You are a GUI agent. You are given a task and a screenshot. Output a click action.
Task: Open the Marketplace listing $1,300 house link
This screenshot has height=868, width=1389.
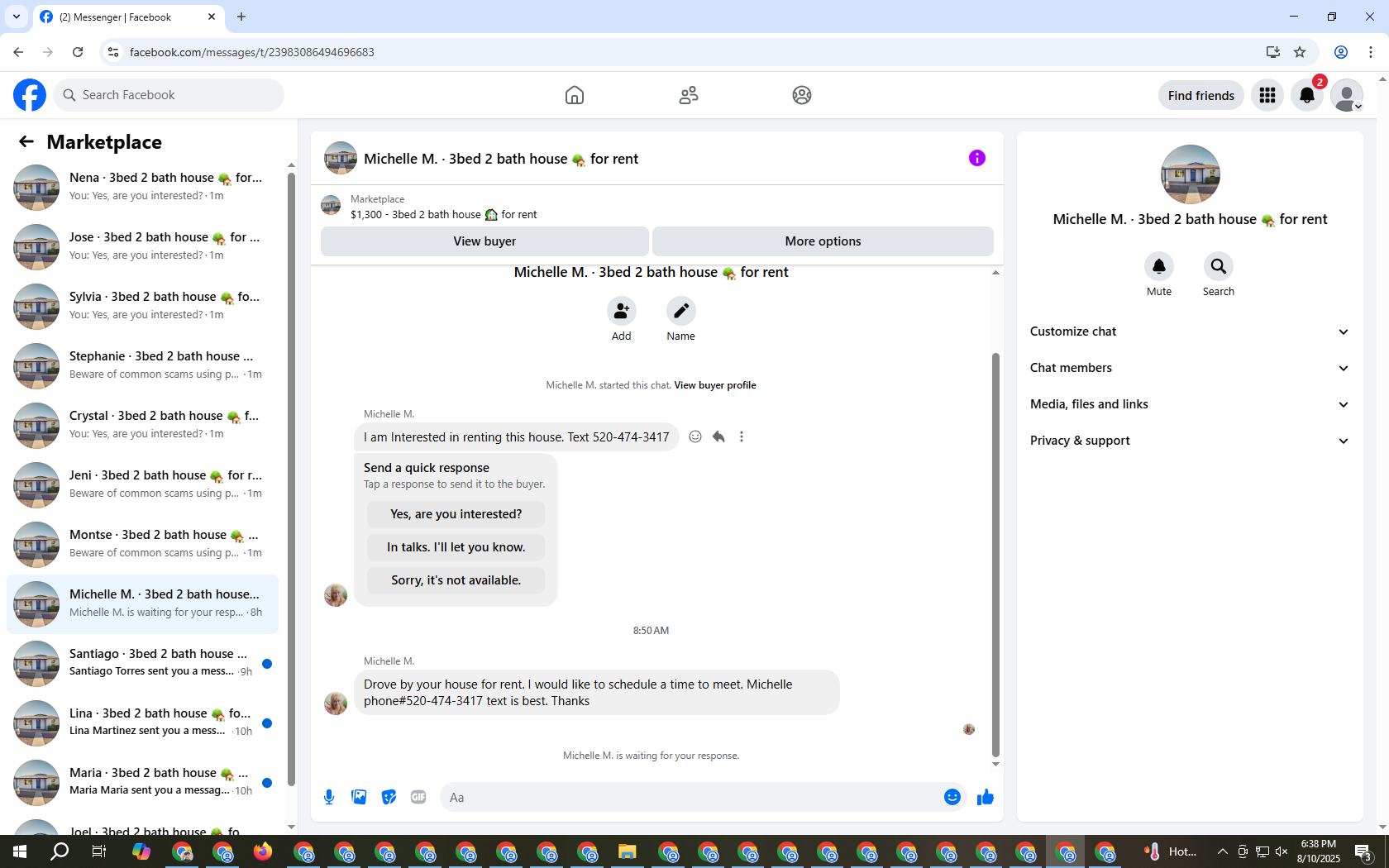[443, 215]
